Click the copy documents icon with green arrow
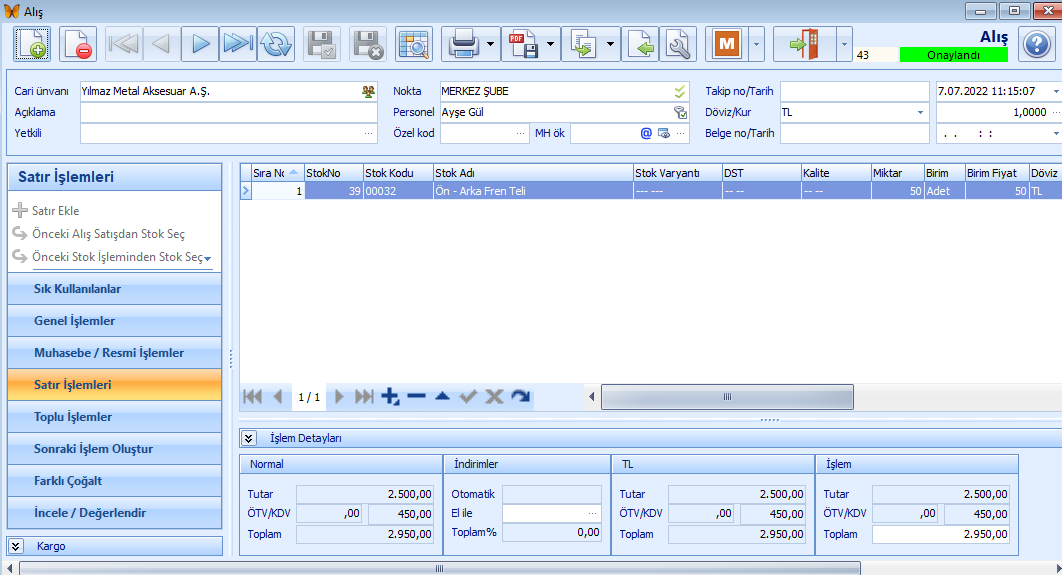Viewport: 1062px width, 575px height. [x=582, y=45]
